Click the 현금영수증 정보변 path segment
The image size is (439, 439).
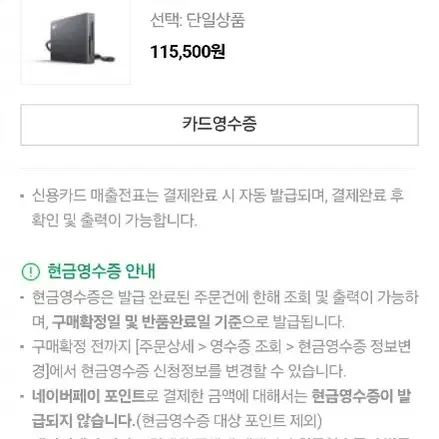tap(354, 346)
